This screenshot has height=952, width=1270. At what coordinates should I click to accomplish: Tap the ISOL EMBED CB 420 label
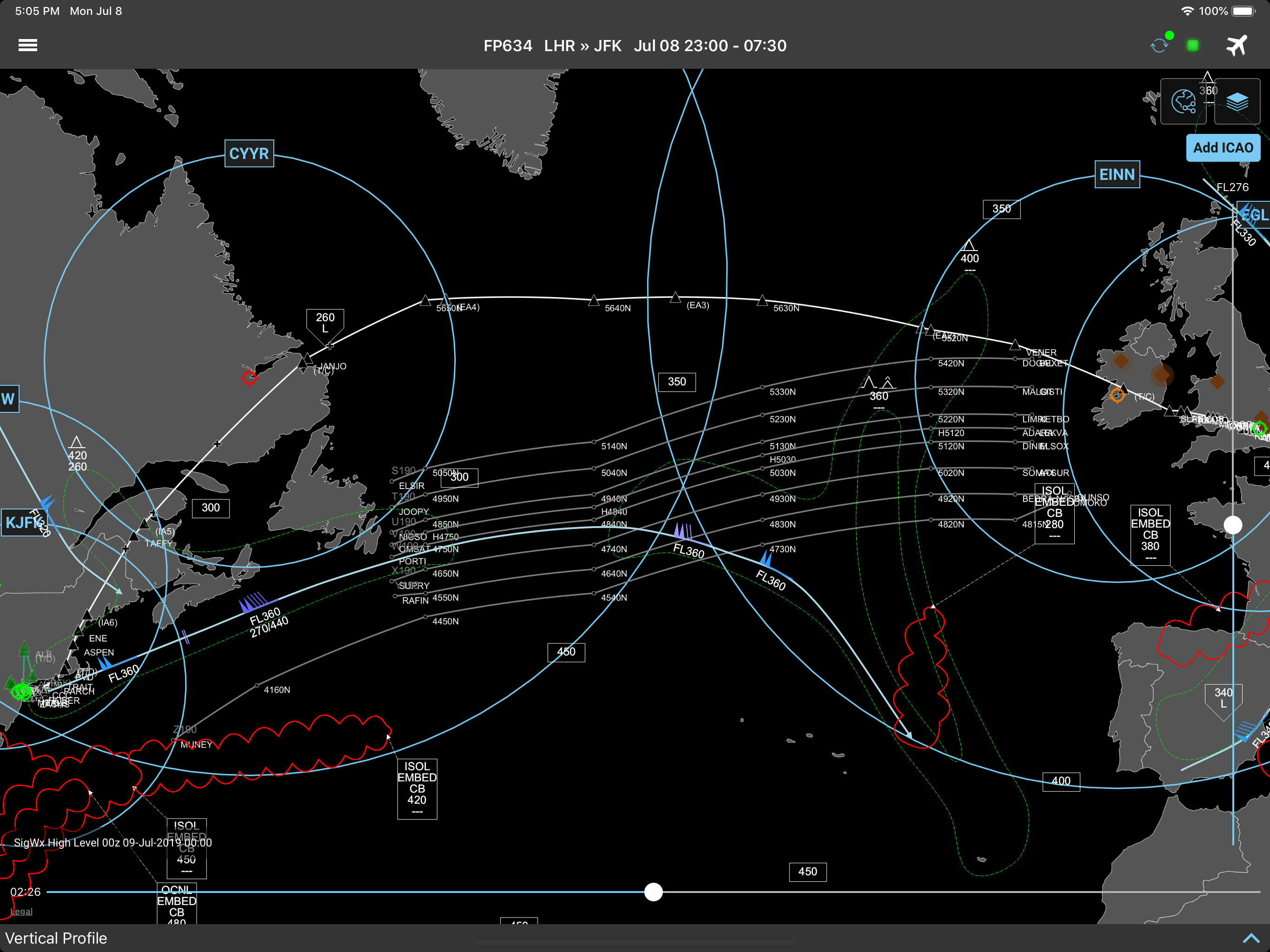point(417,788)
